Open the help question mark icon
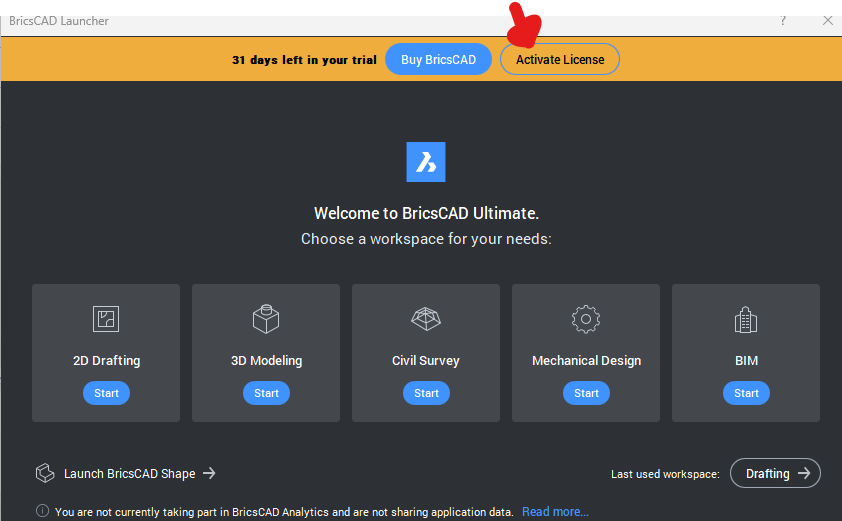 783,20
